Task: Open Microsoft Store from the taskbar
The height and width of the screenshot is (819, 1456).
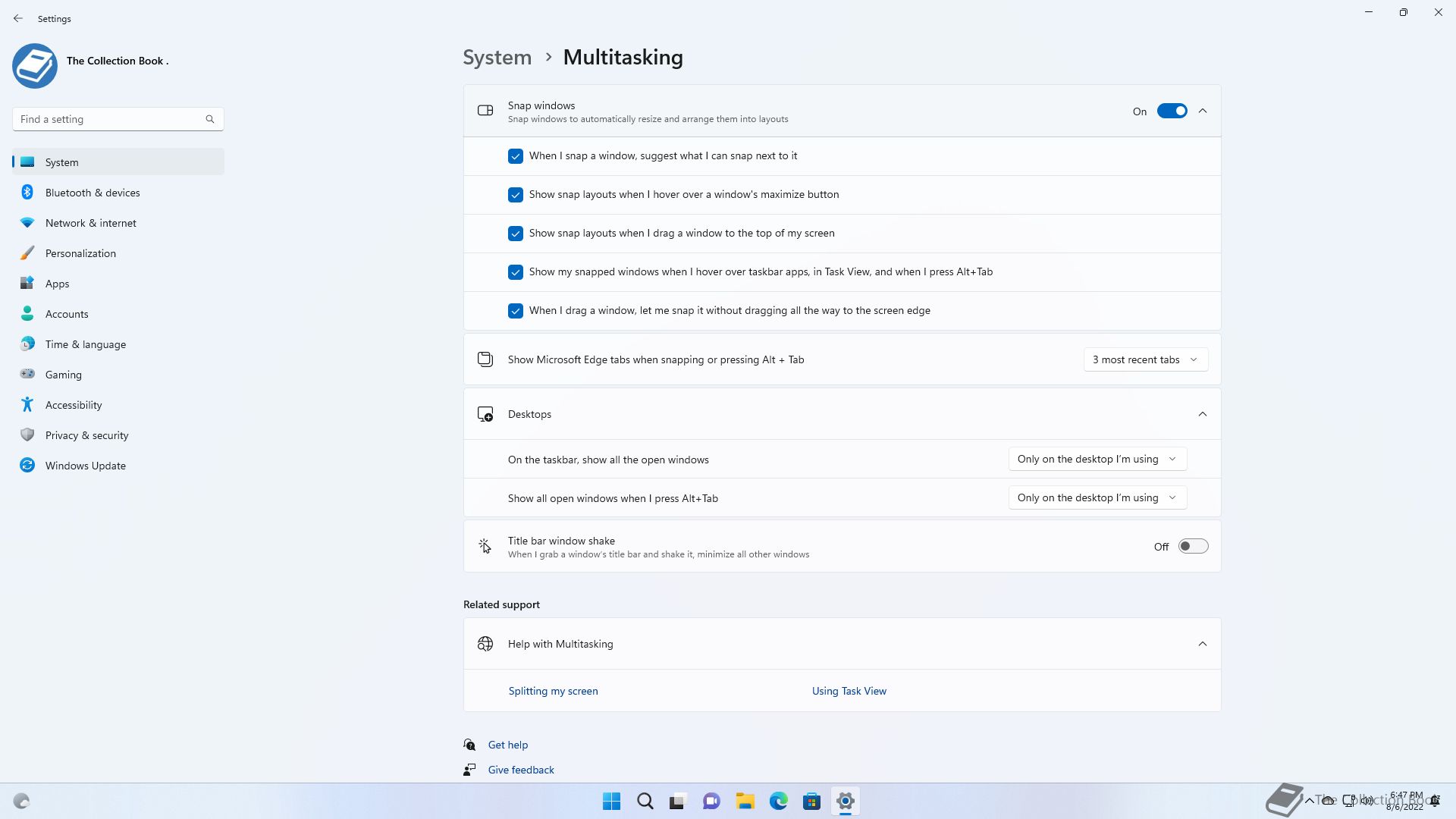Action: coord(811,801)
